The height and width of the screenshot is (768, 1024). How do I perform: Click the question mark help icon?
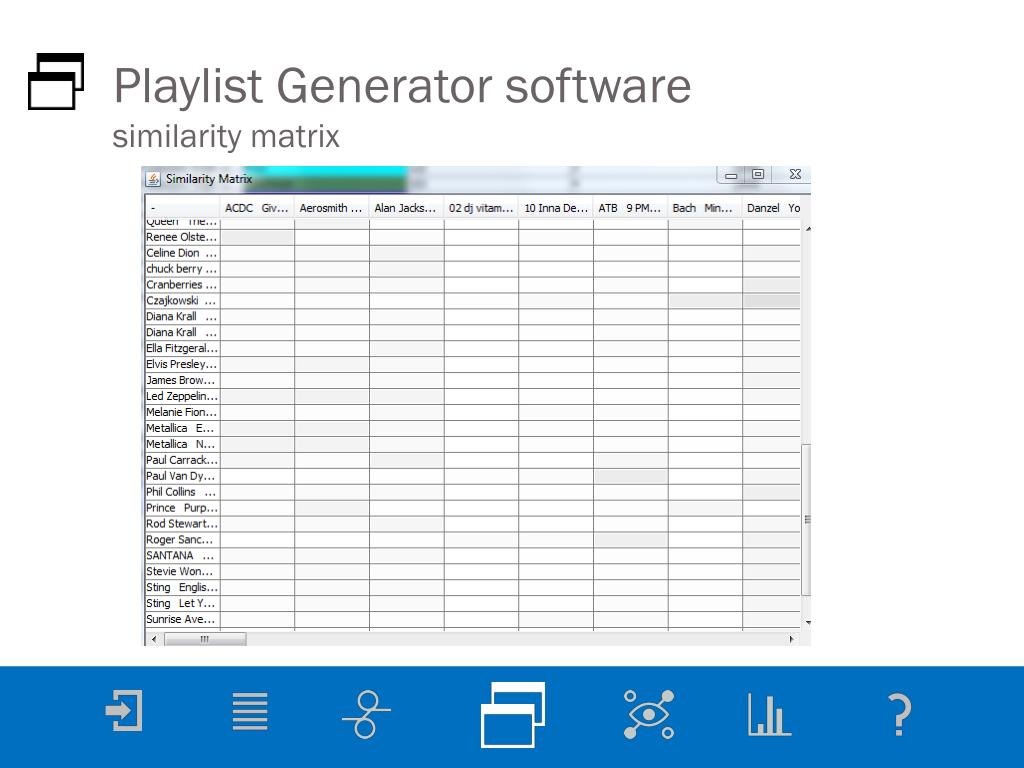pos(899,715)
